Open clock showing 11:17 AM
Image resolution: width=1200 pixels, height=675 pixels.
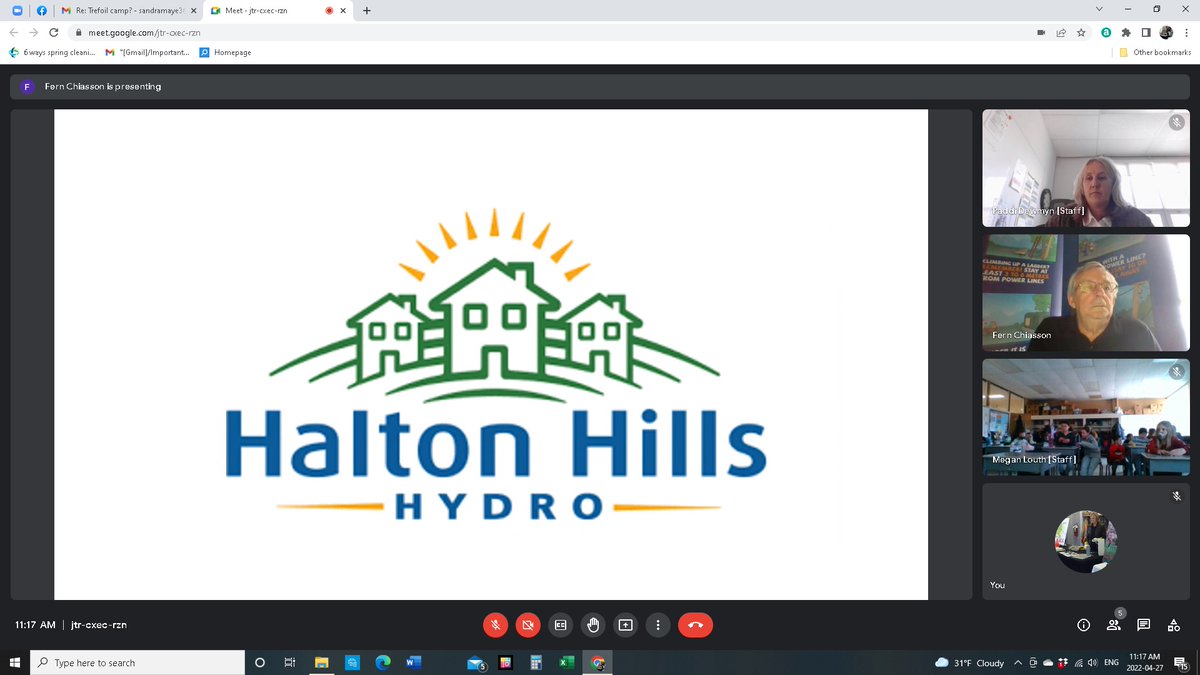click(1143, 662)
